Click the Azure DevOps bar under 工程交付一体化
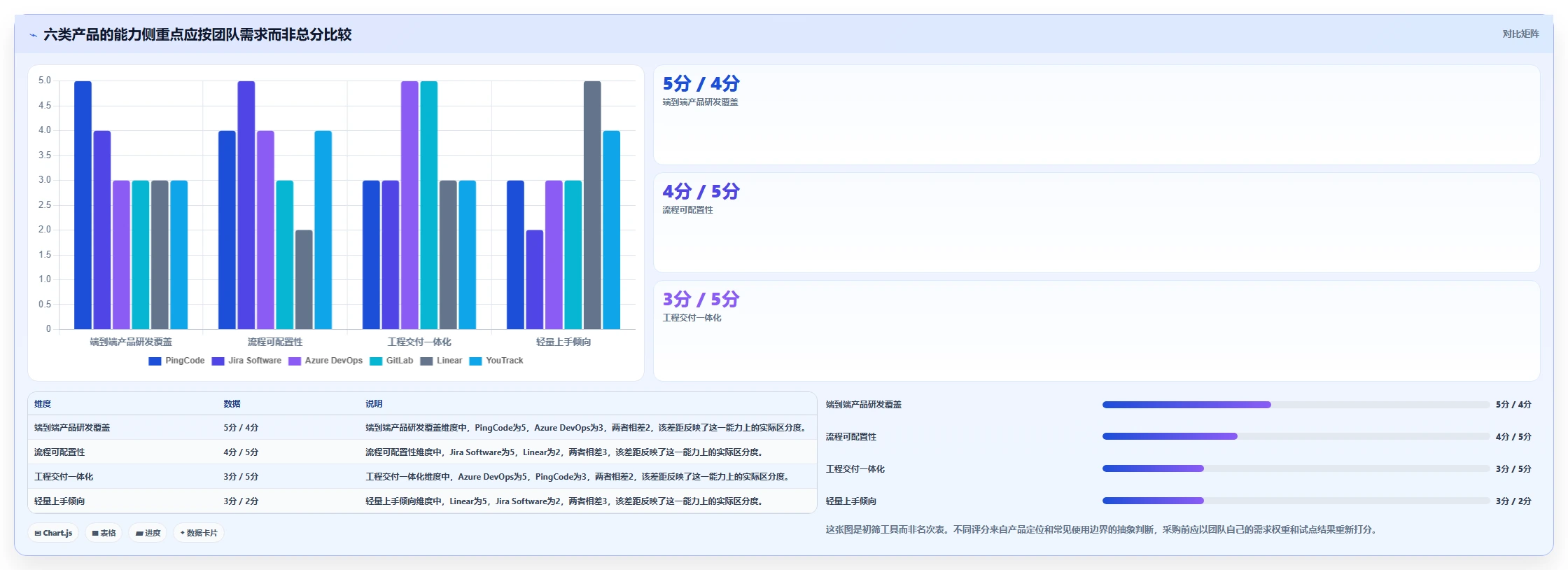The height and width of the screenshot is (570, 1568). (409, 205)
